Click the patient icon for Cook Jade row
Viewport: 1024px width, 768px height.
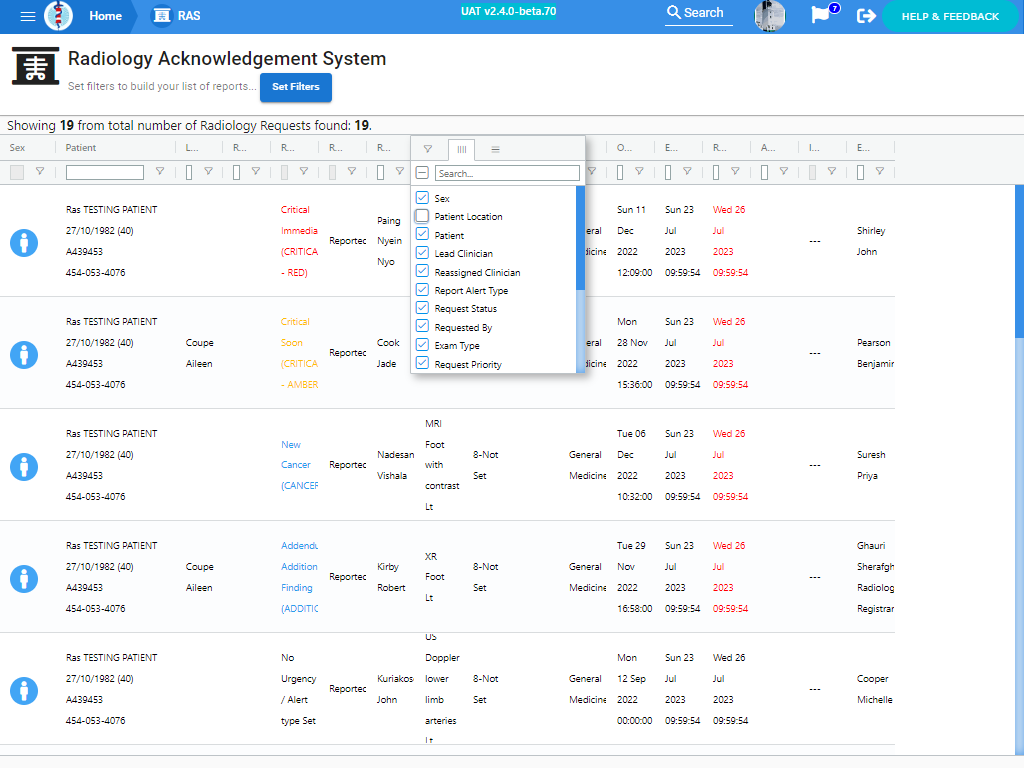24,355
